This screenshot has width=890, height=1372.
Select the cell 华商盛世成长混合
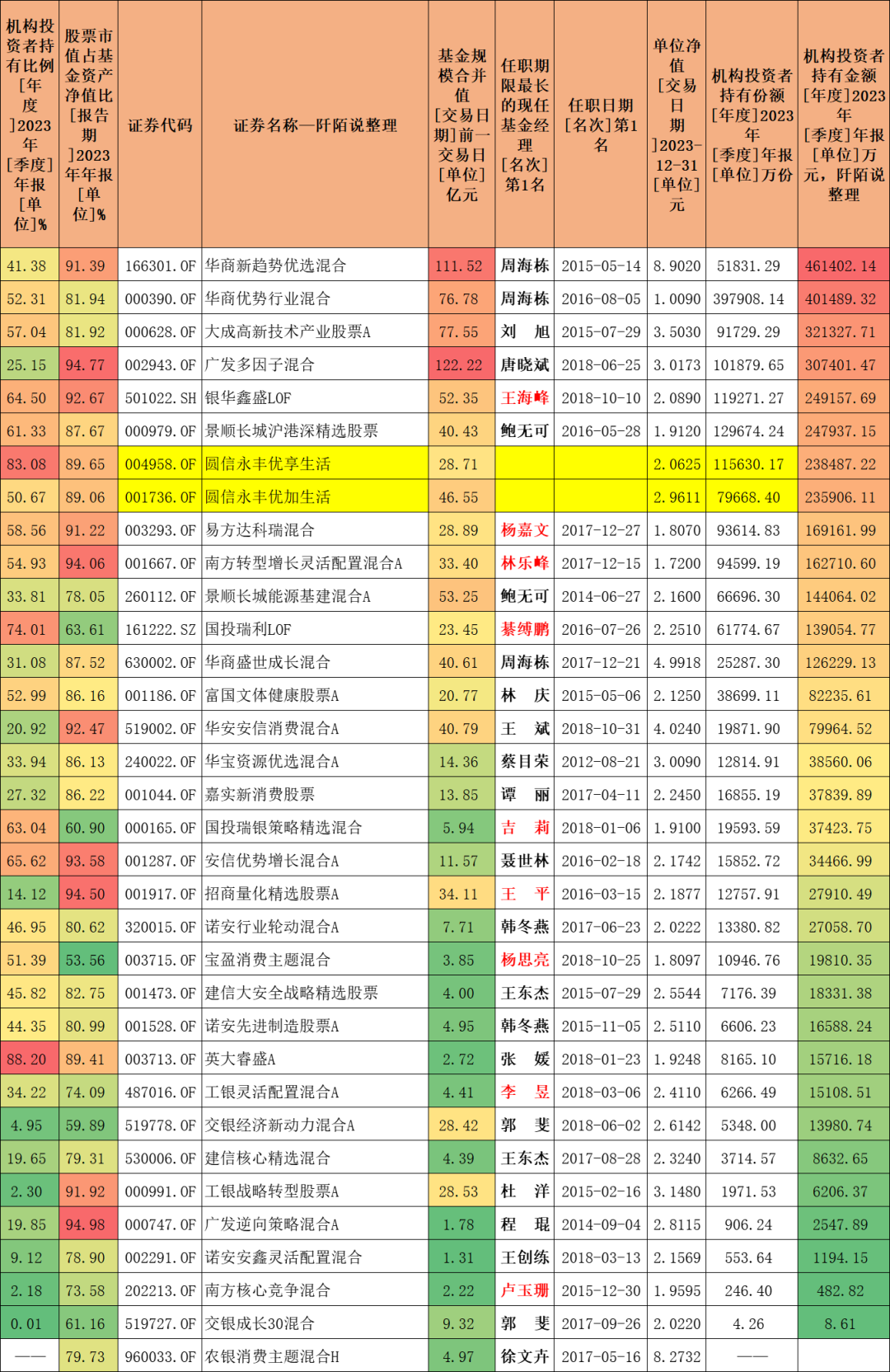(315, 662)
